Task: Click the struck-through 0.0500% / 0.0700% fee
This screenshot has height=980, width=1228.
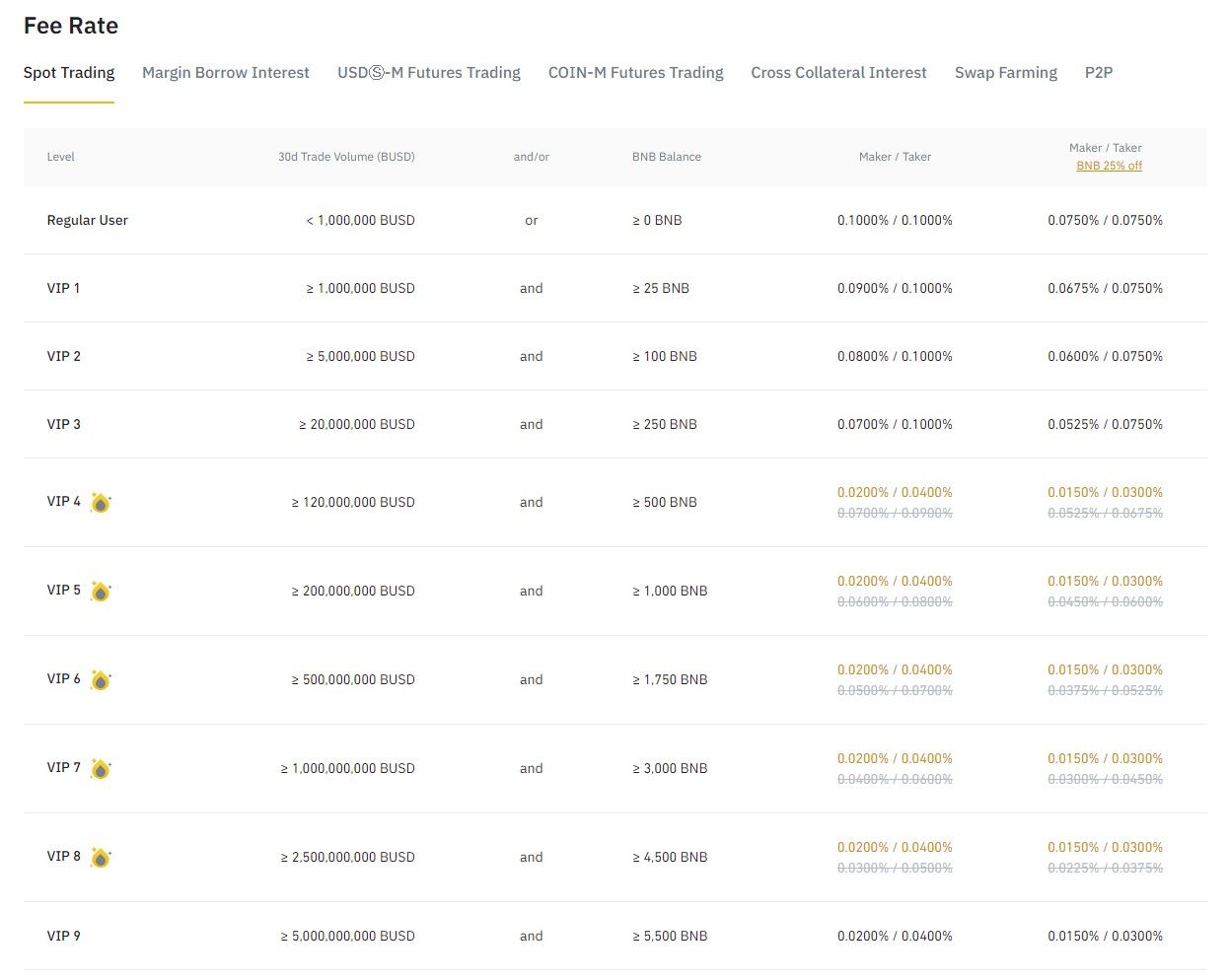Action: pos(895,691)
